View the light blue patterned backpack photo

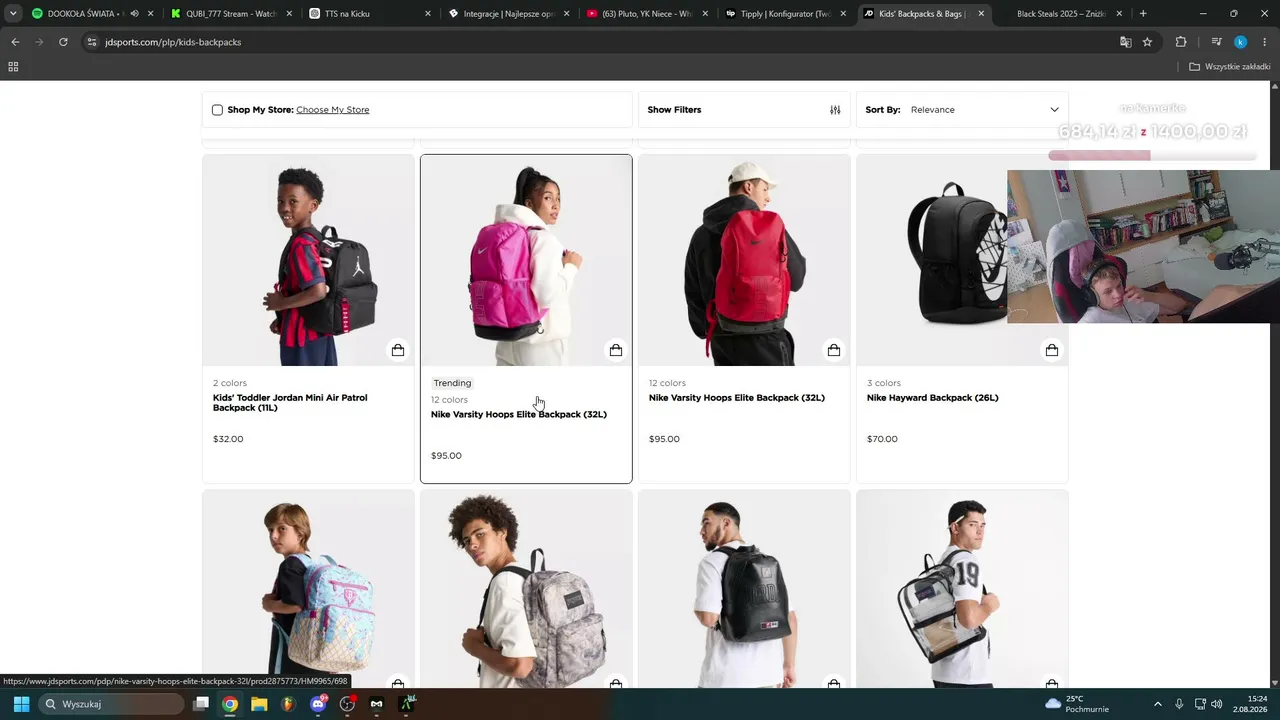pyautogui.click(x=308, y=590)
